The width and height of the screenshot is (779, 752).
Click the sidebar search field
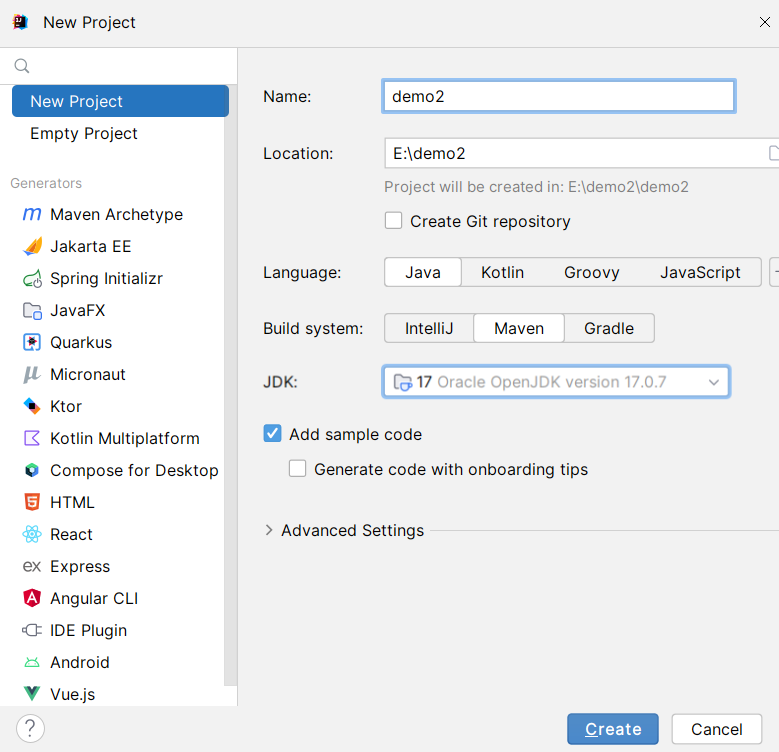tap(118, 66)
